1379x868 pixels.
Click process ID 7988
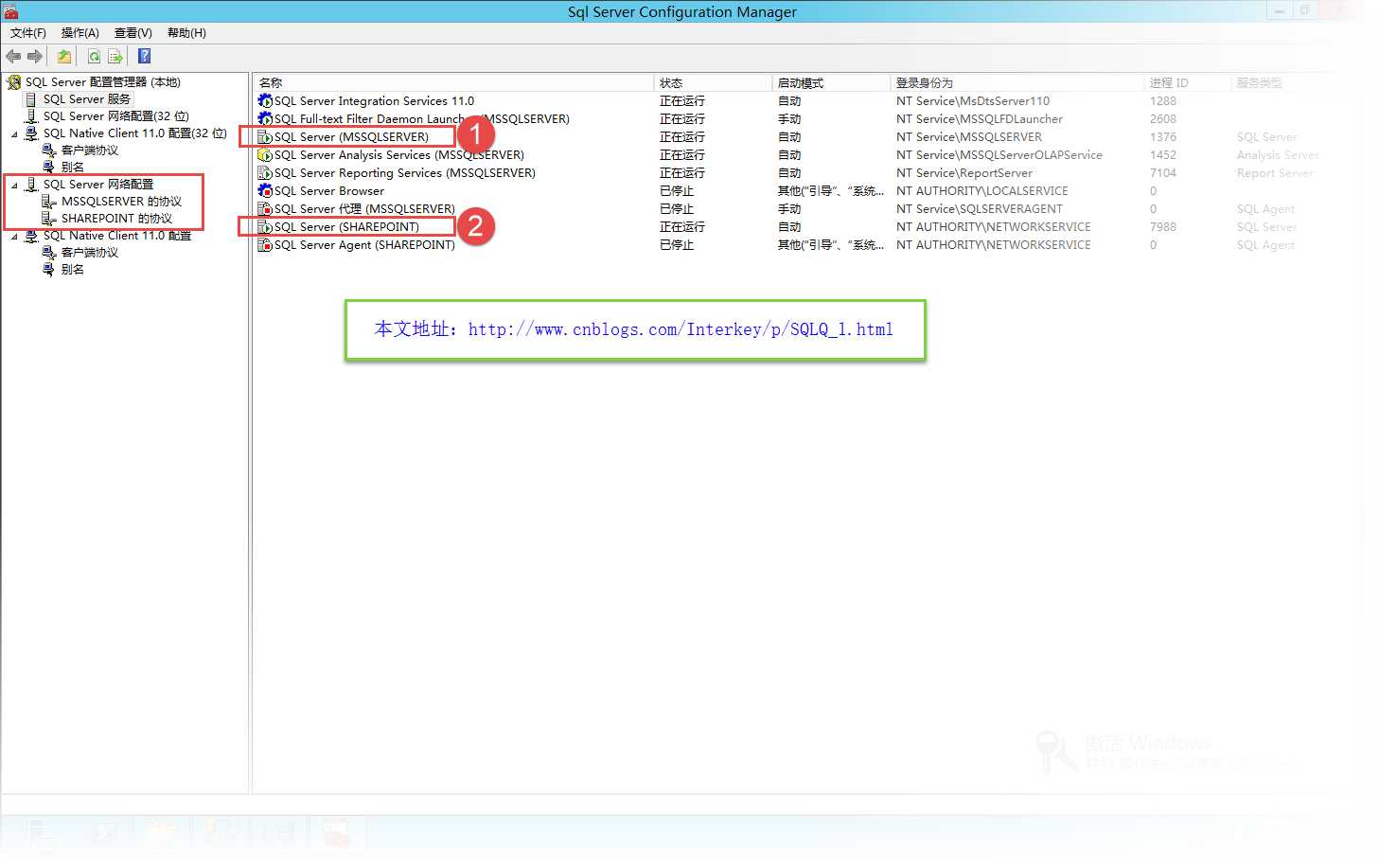coord(1163,227)
